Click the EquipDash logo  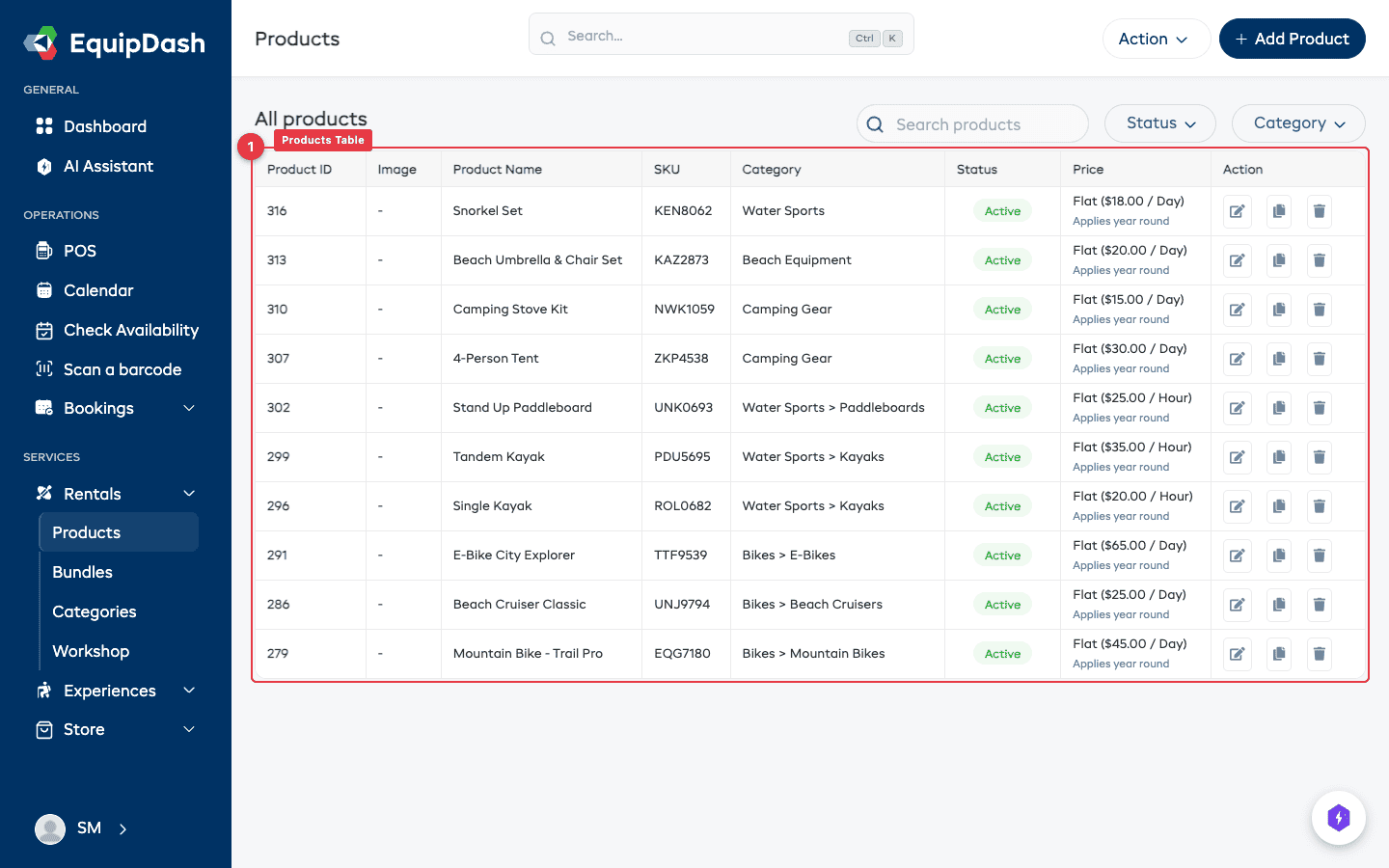click(115, 42)
